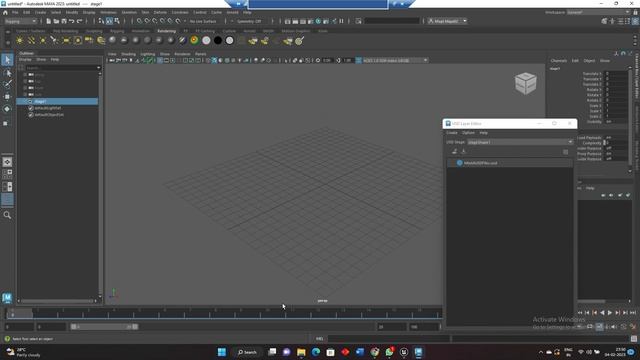Activate the Move tool in toolbox
640x360 pixels.
pos(7,97)
